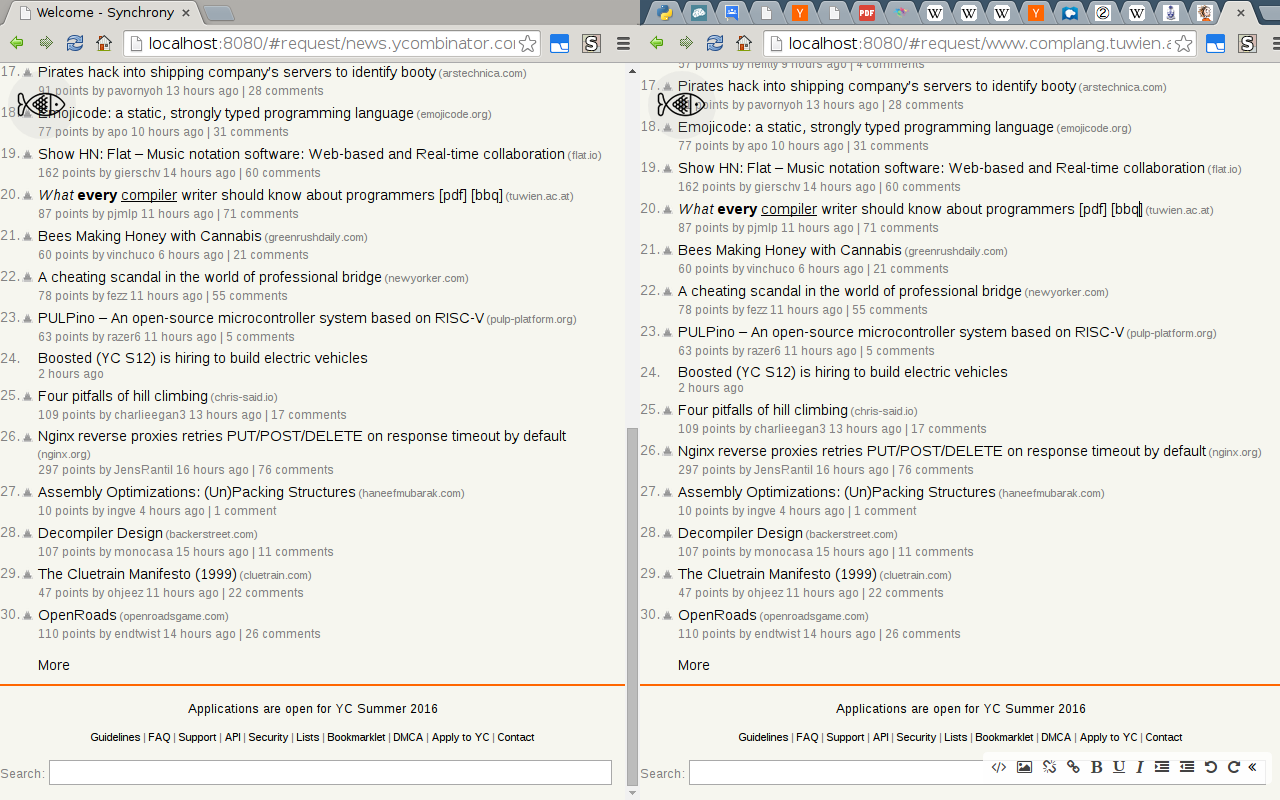The image size is (1280, 800).
Task: Click the left window's vertical scrollbar
Action: pos(631,605)
